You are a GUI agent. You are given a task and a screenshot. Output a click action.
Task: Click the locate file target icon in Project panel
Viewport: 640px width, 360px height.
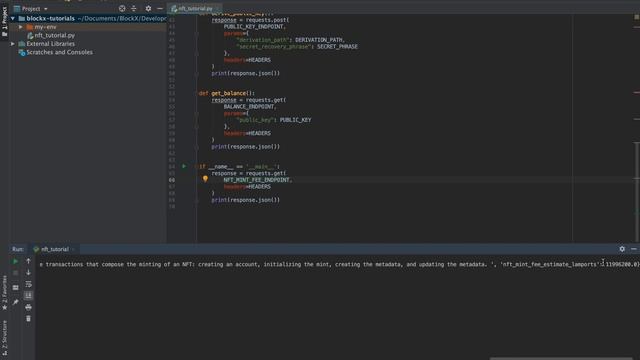[x=122, y=9]
